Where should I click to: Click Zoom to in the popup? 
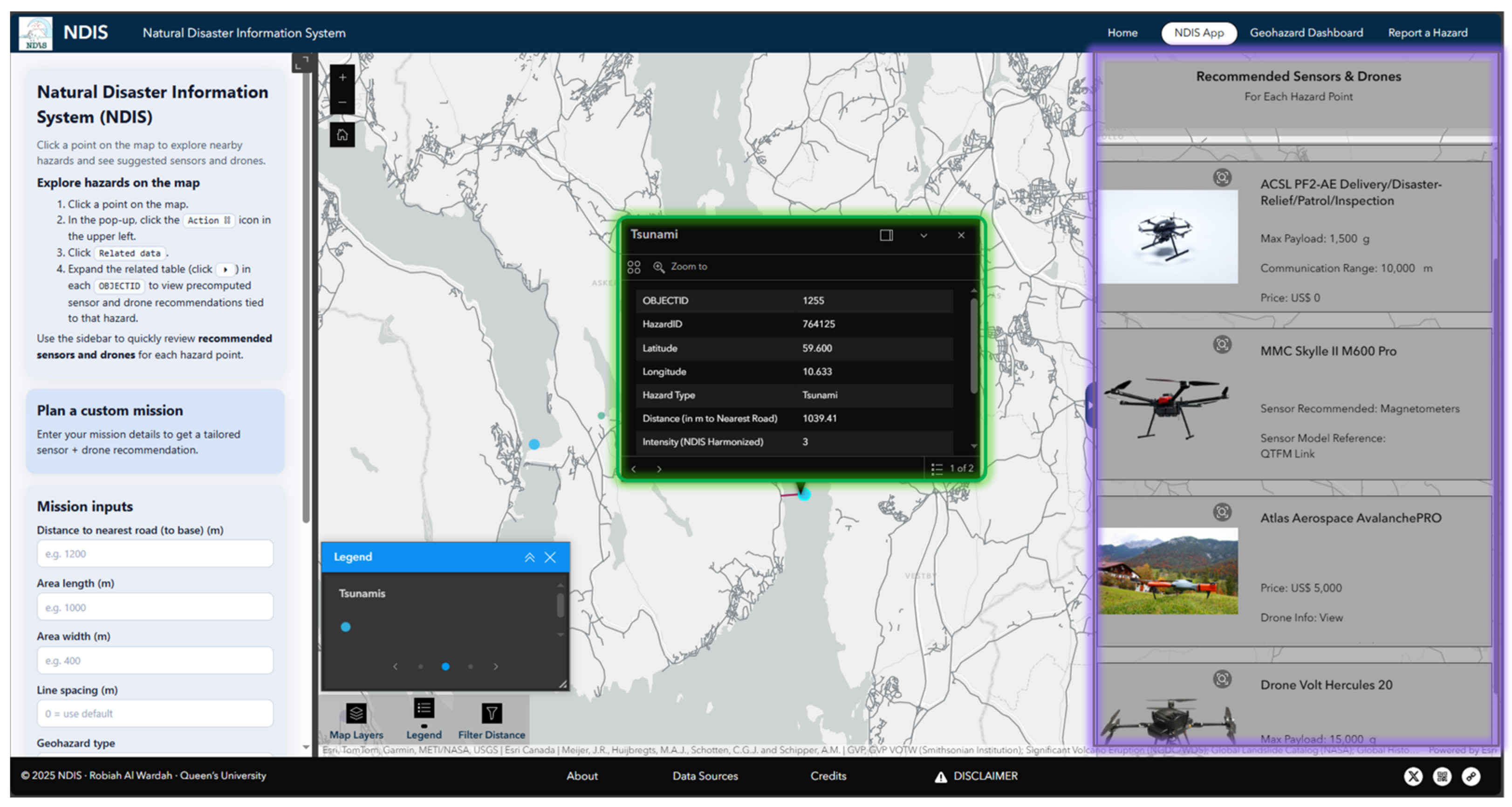681,267
